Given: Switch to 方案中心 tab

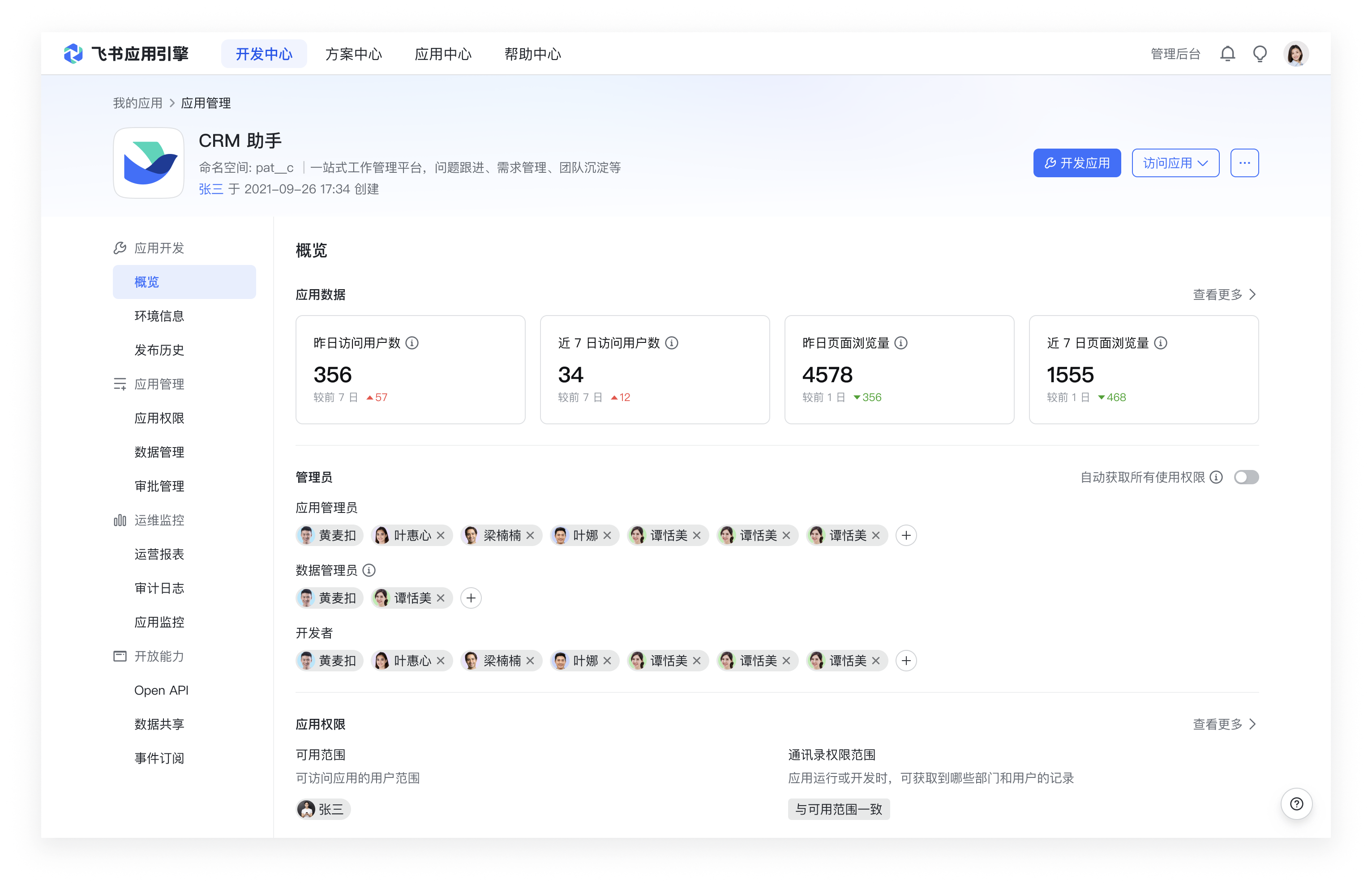Looking at the screenshot, I should 353,54.
